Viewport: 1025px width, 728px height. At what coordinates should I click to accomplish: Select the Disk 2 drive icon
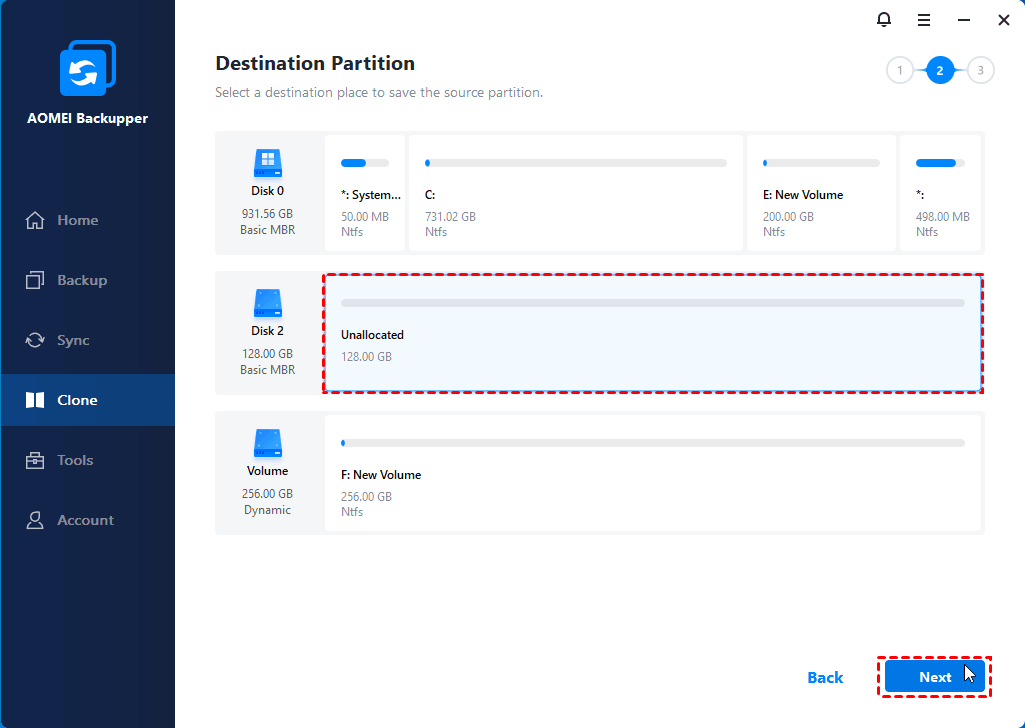pos(267,303)
